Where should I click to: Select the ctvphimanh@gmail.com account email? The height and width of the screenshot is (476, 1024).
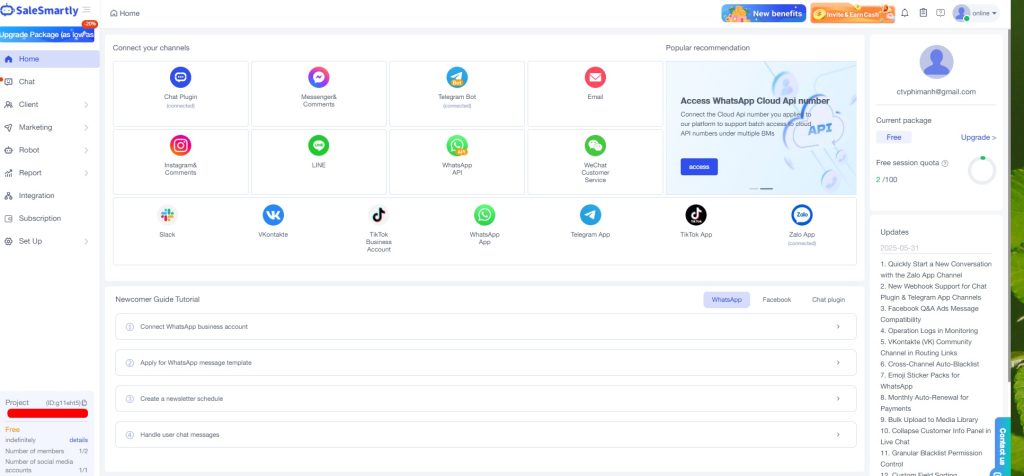point(936,92)
